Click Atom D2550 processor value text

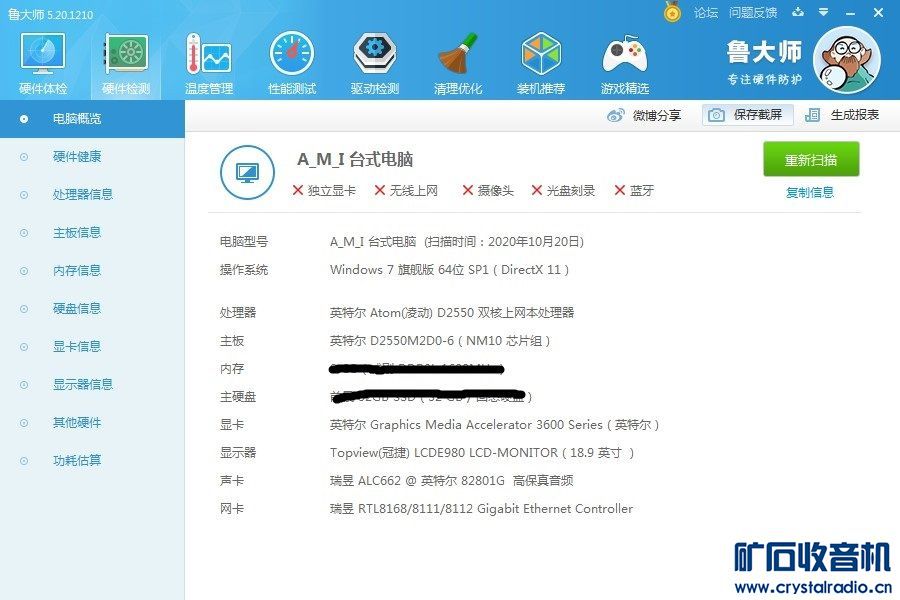click(x=452, y=312)
